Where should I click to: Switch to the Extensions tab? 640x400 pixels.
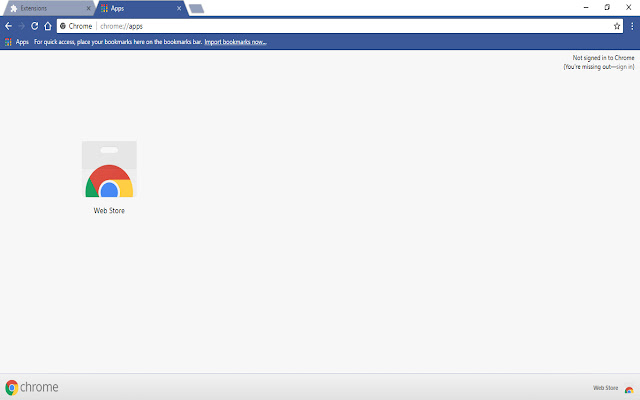point(48,8)
